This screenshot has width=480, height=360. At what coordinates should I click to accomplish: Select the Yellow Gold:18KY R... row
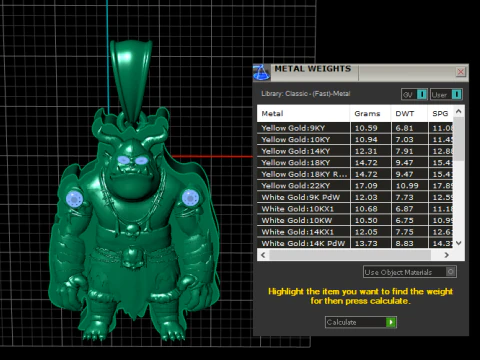pyautogui.click(x=355, y=174)
